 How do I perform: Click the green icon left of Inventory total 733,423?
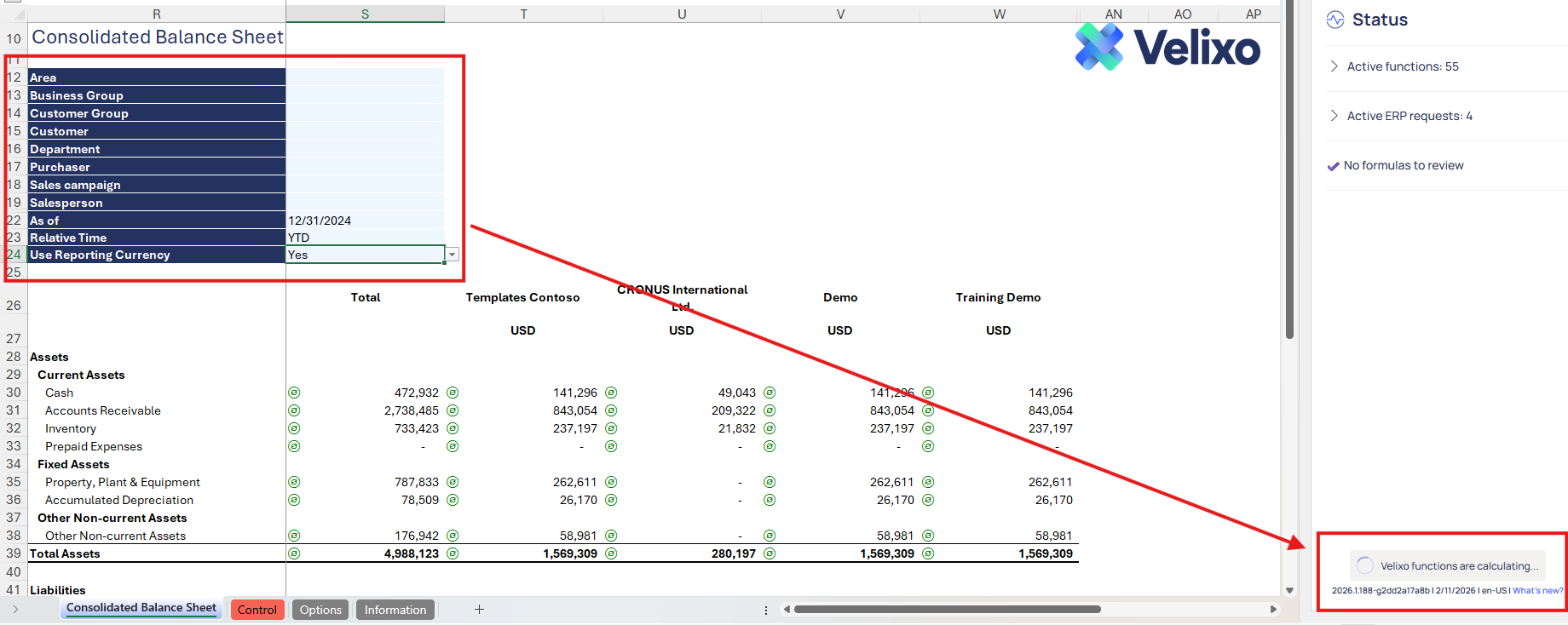click(x=294, y=428)
